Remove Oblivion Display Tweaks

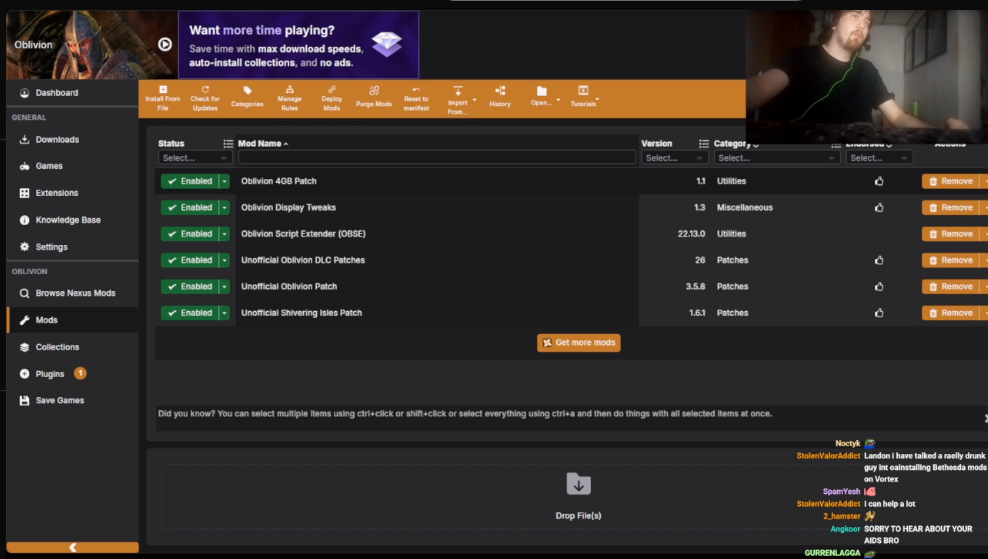(x=950, y=208)
